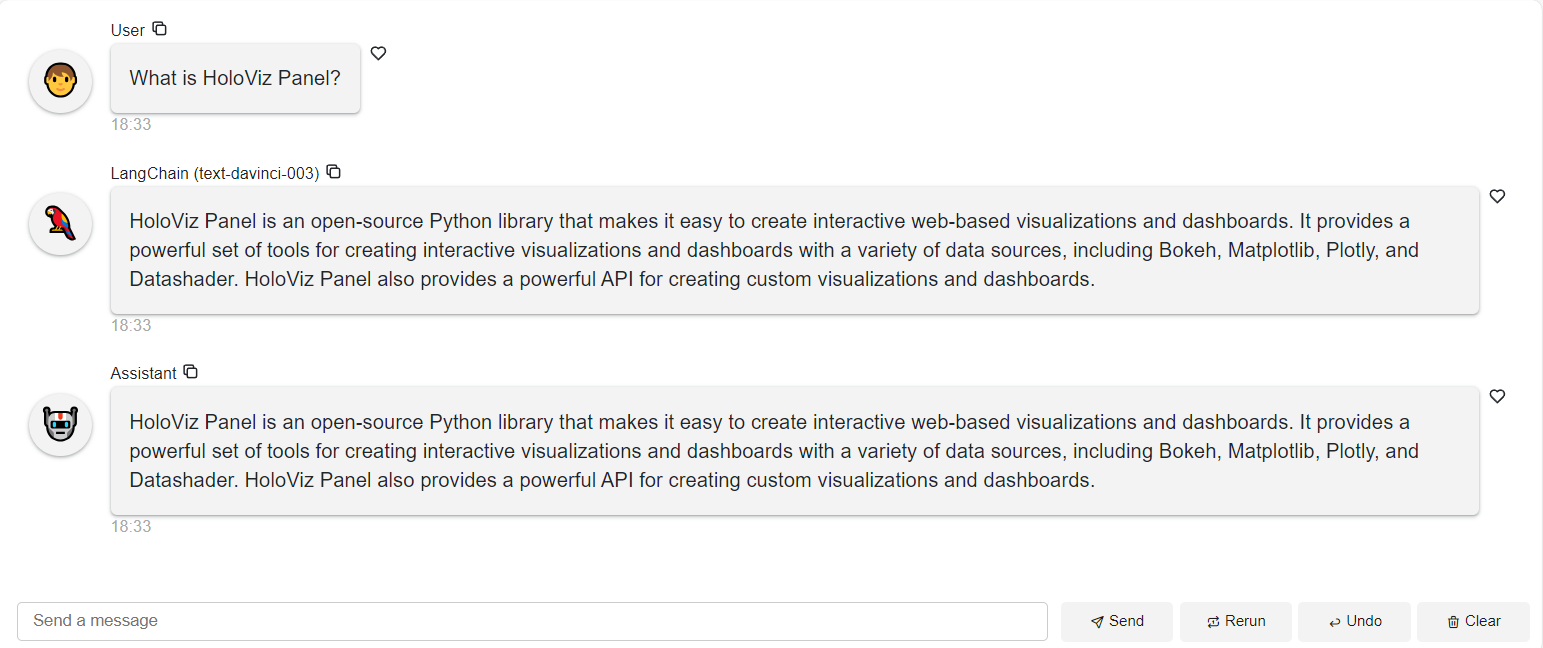The width and height of the screenshot is (1543, 648).
Task: Like the User message with heart
Action: point(378,53)
